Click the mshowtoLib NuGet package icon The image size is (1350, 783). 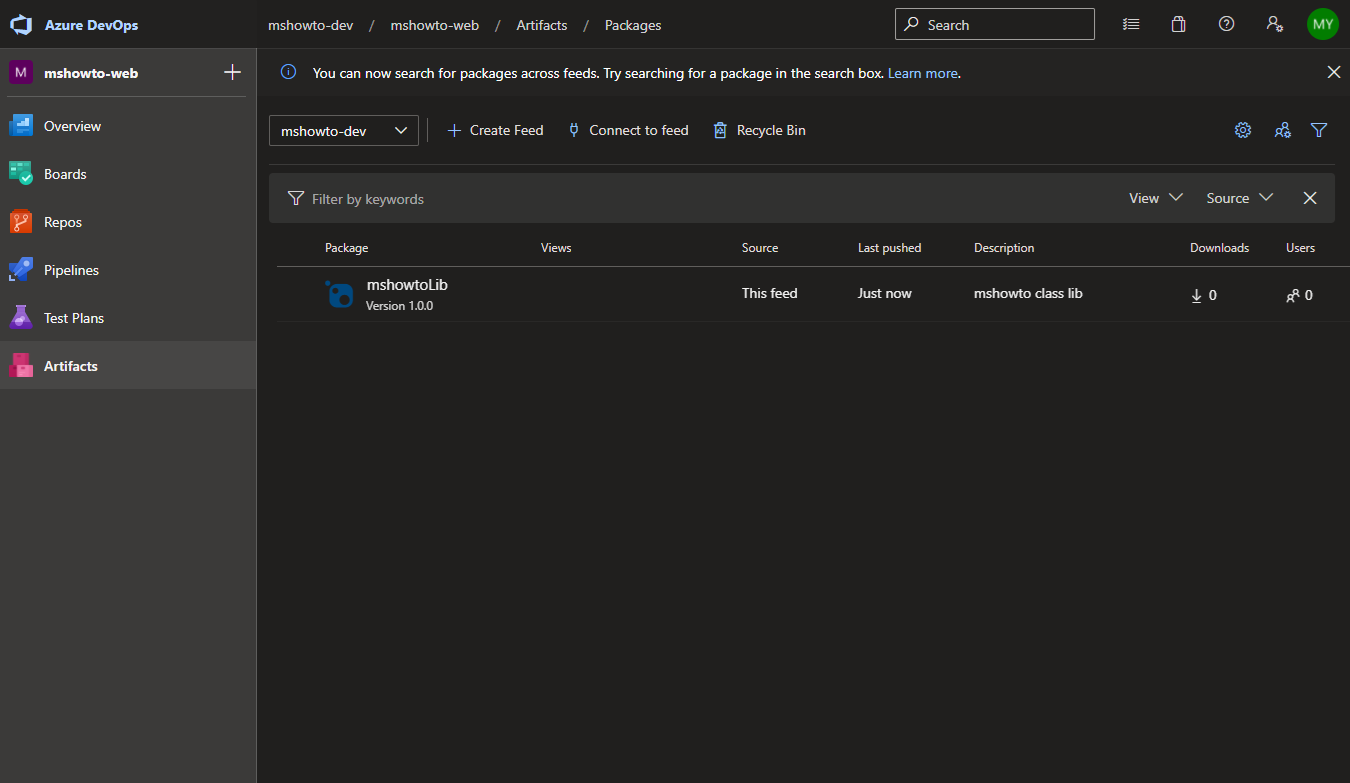pyautogui.click(x=339, y=294)
